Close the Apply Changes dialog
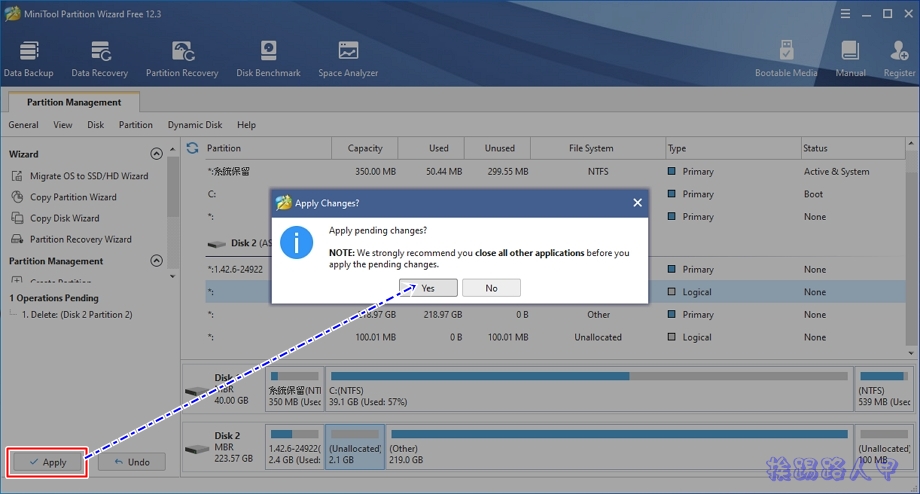 pos(637,203)
